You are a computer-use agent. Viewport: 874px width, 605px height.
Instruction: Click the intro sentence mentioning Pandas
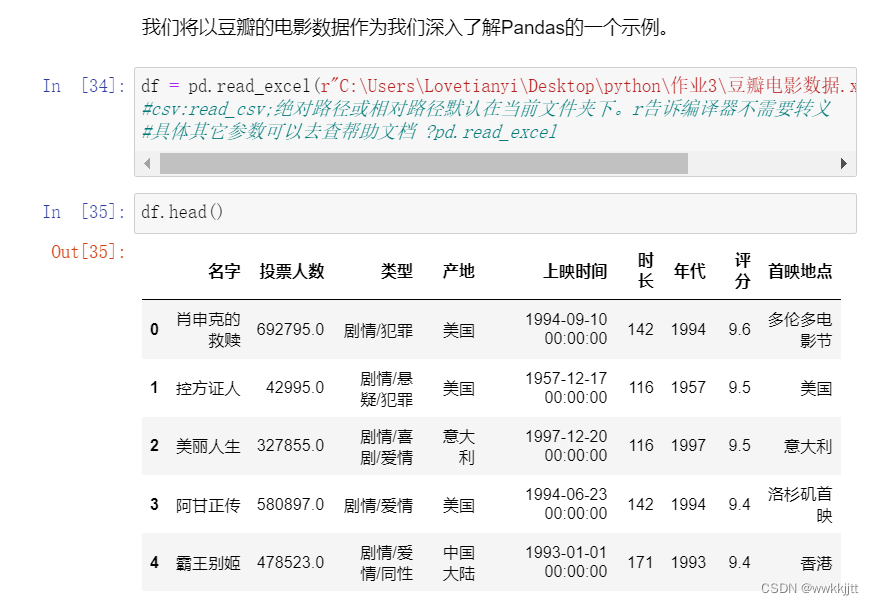click(x=405, y=27)
